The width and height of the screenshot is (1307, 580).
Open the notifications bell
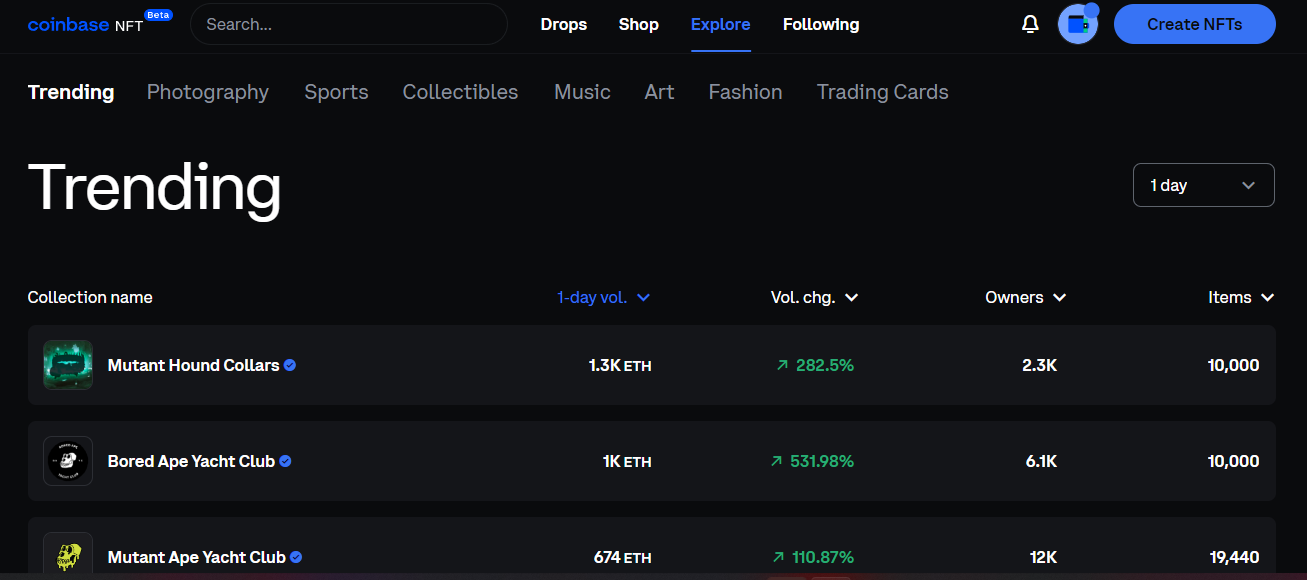[x=1030, y=24]
